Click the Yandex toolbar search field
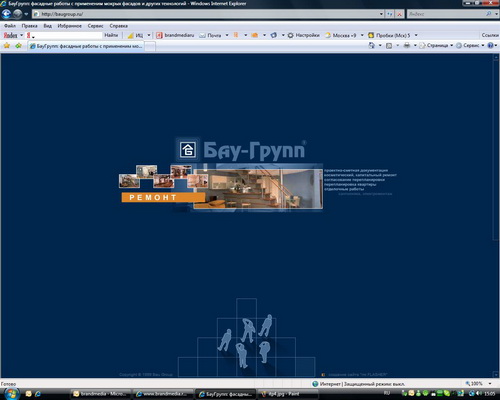The image size is (500, 400). pos(64,35)
